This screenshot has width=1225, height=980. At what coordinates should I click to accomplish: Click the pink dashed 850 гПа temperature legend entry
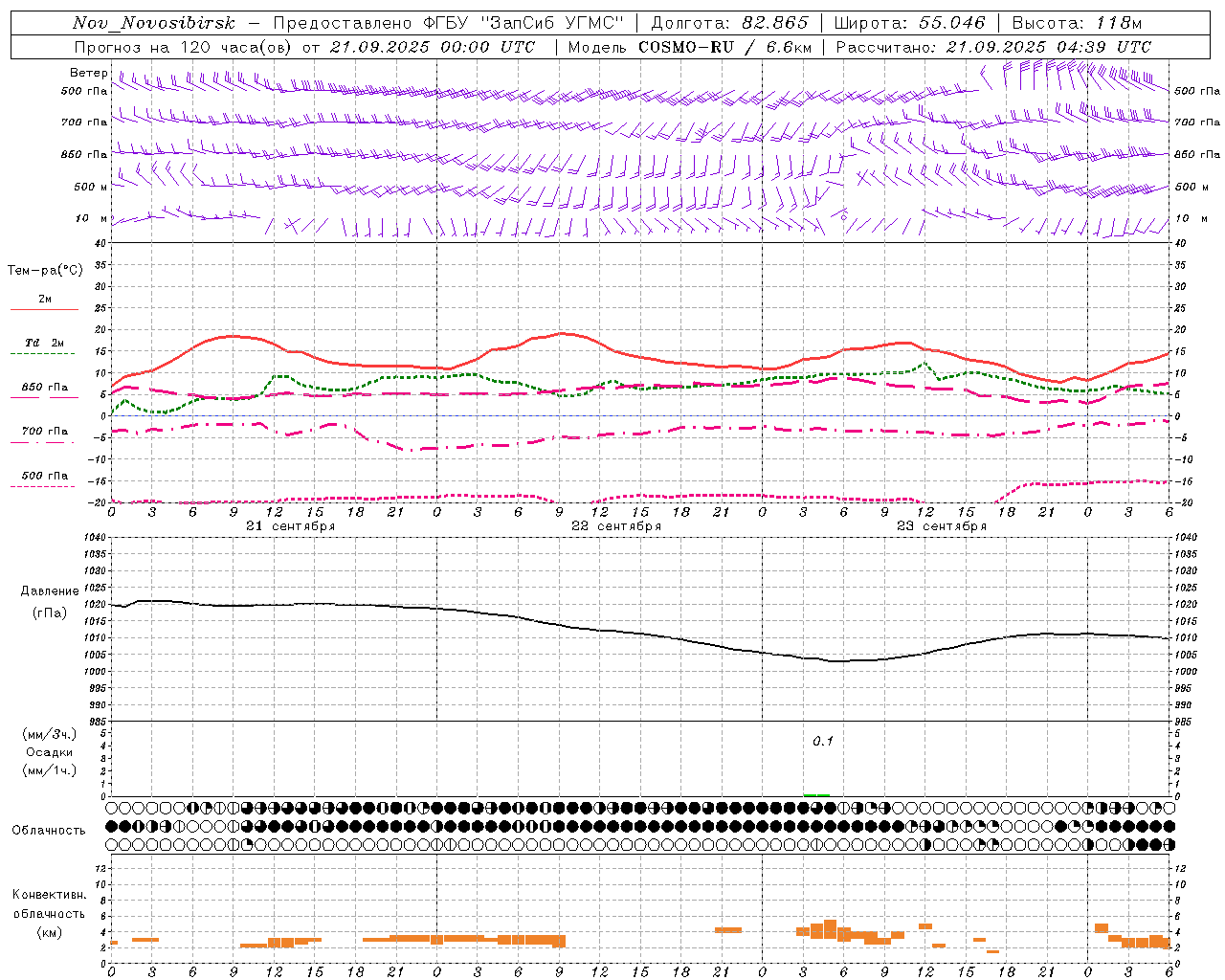click(x=45, y=388)
